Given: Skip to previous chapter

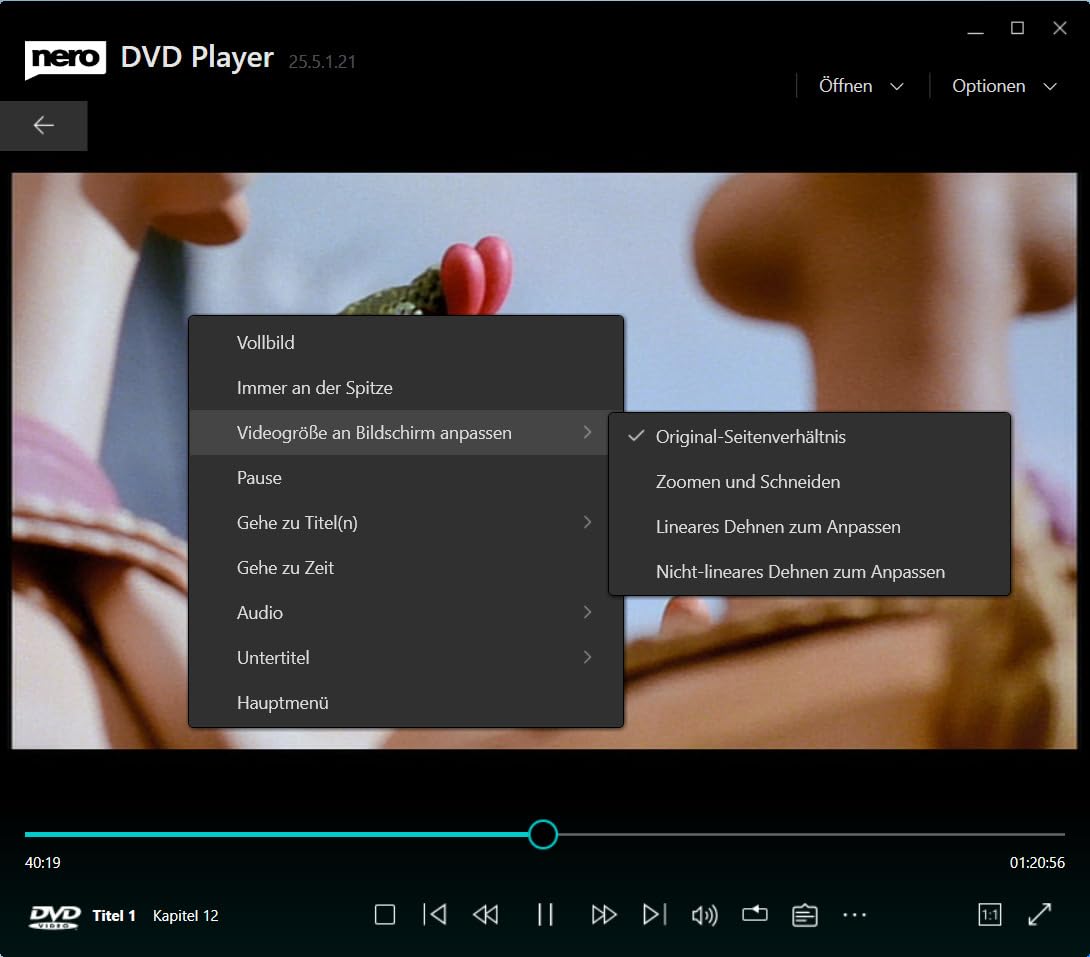Looking at the screenshot, I should (435, 915).
